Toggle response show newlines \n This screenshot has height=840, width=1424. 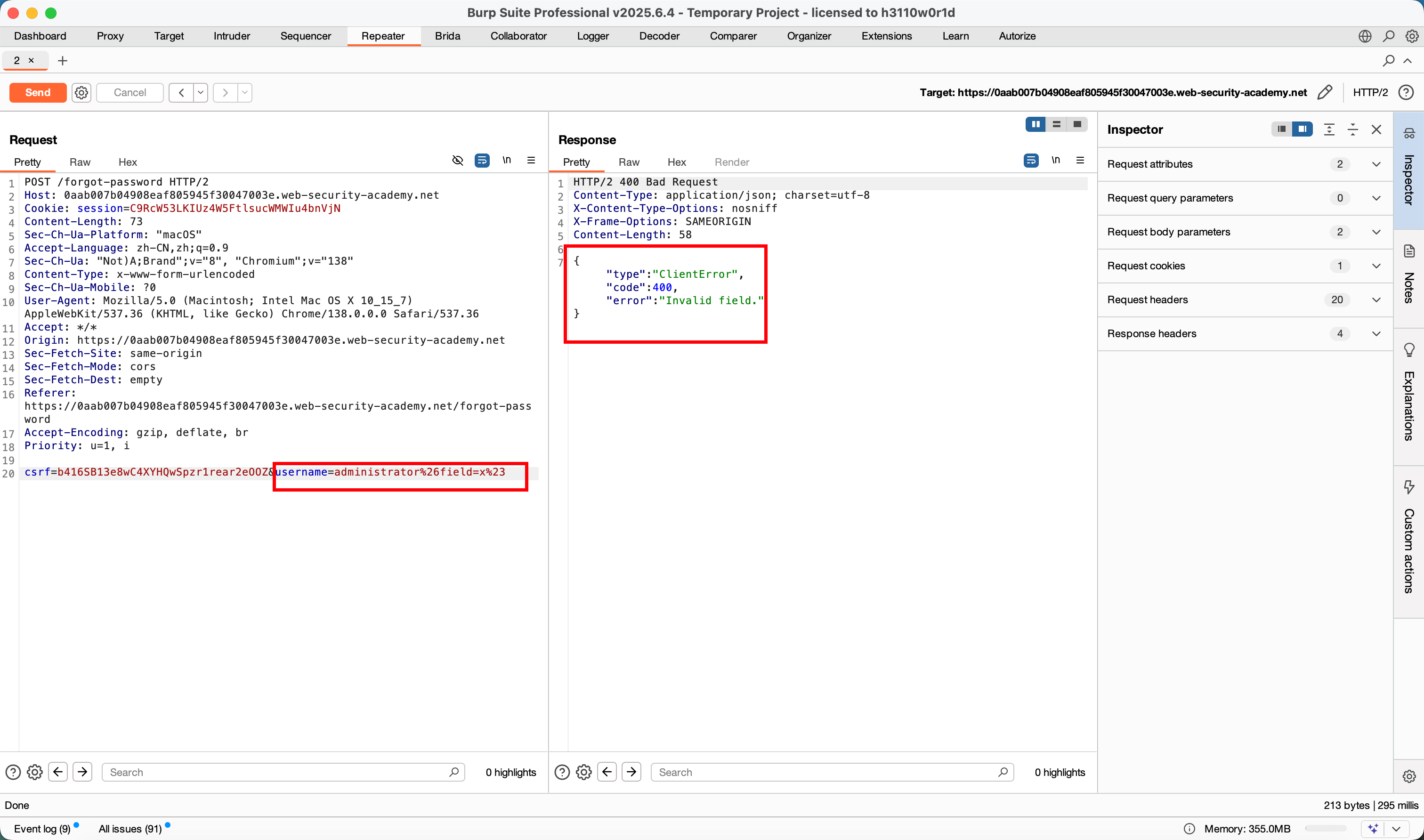pos(1056,160)
